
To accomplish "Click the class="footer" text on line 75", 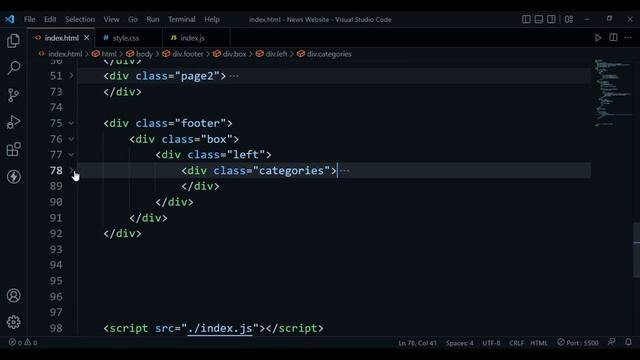I will point(181,123).
